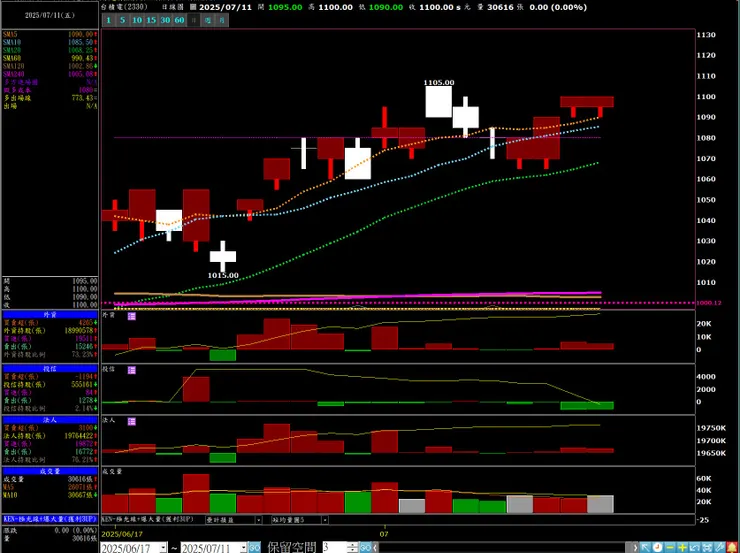
Task: Click the 1105.00 high price label on chart
Action: point(439,83)
